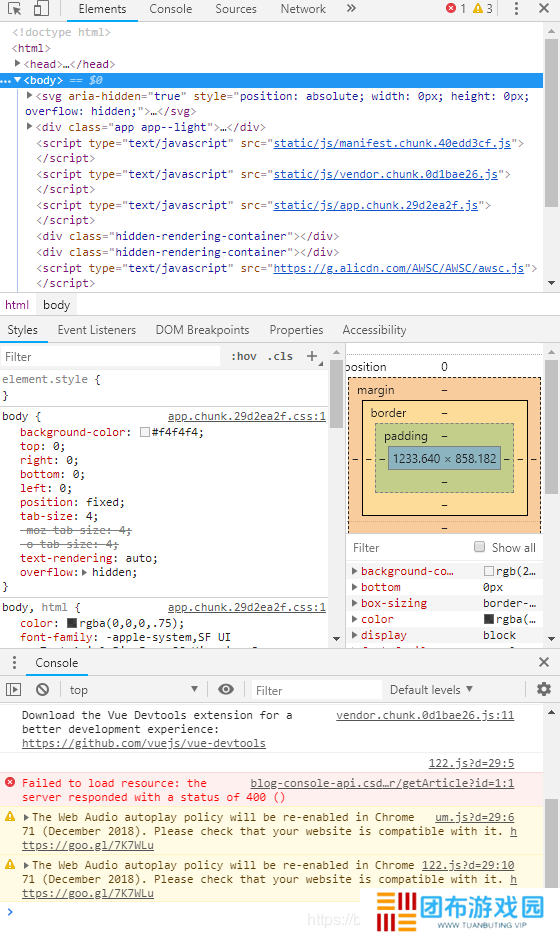Image resolution: width=560 pixels, height=938 pixels.
Task: Select the Console drawer tab
Action: (x=57, y=663)
